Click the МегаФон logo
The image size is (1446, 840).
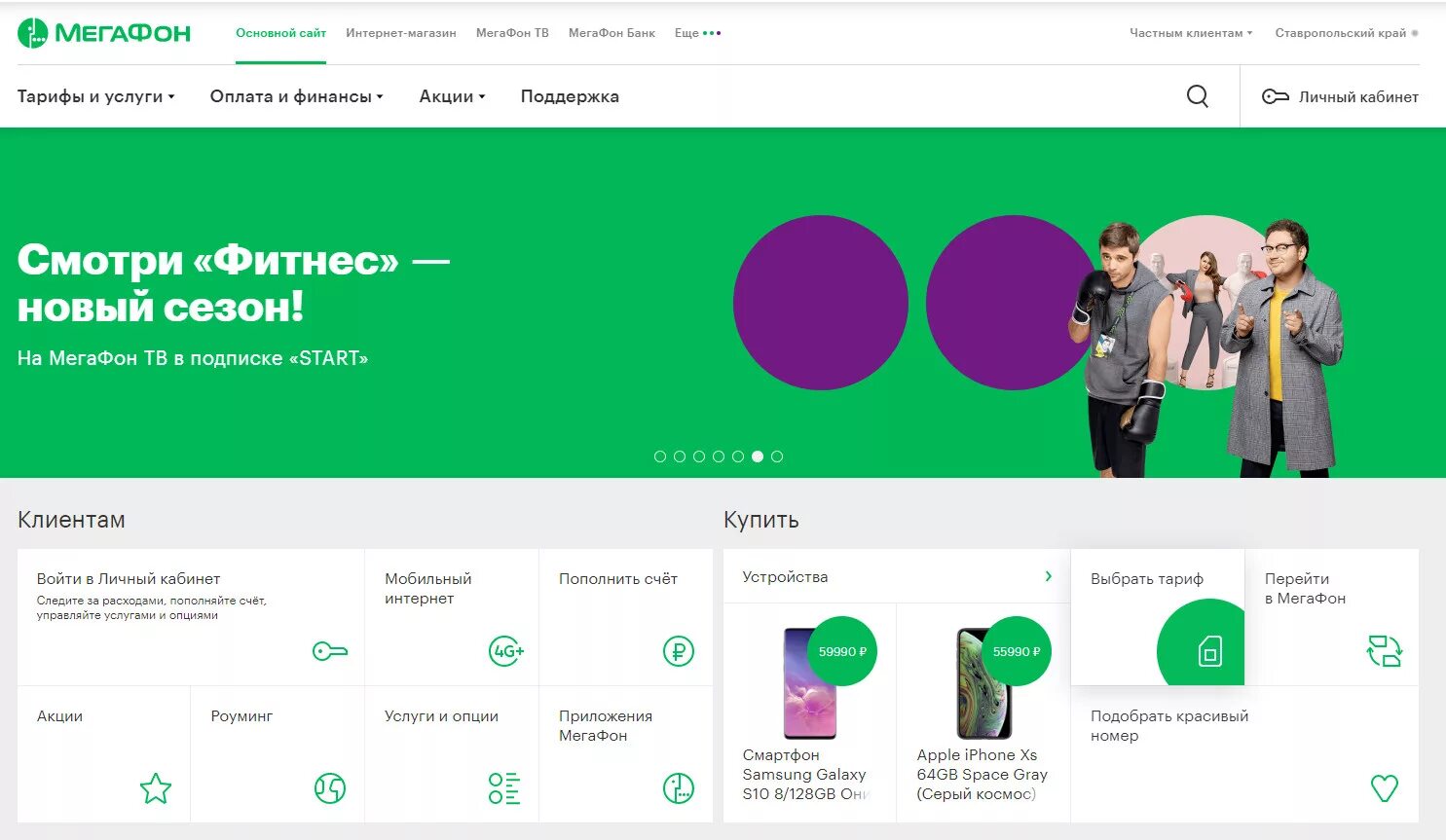[103, 32]
